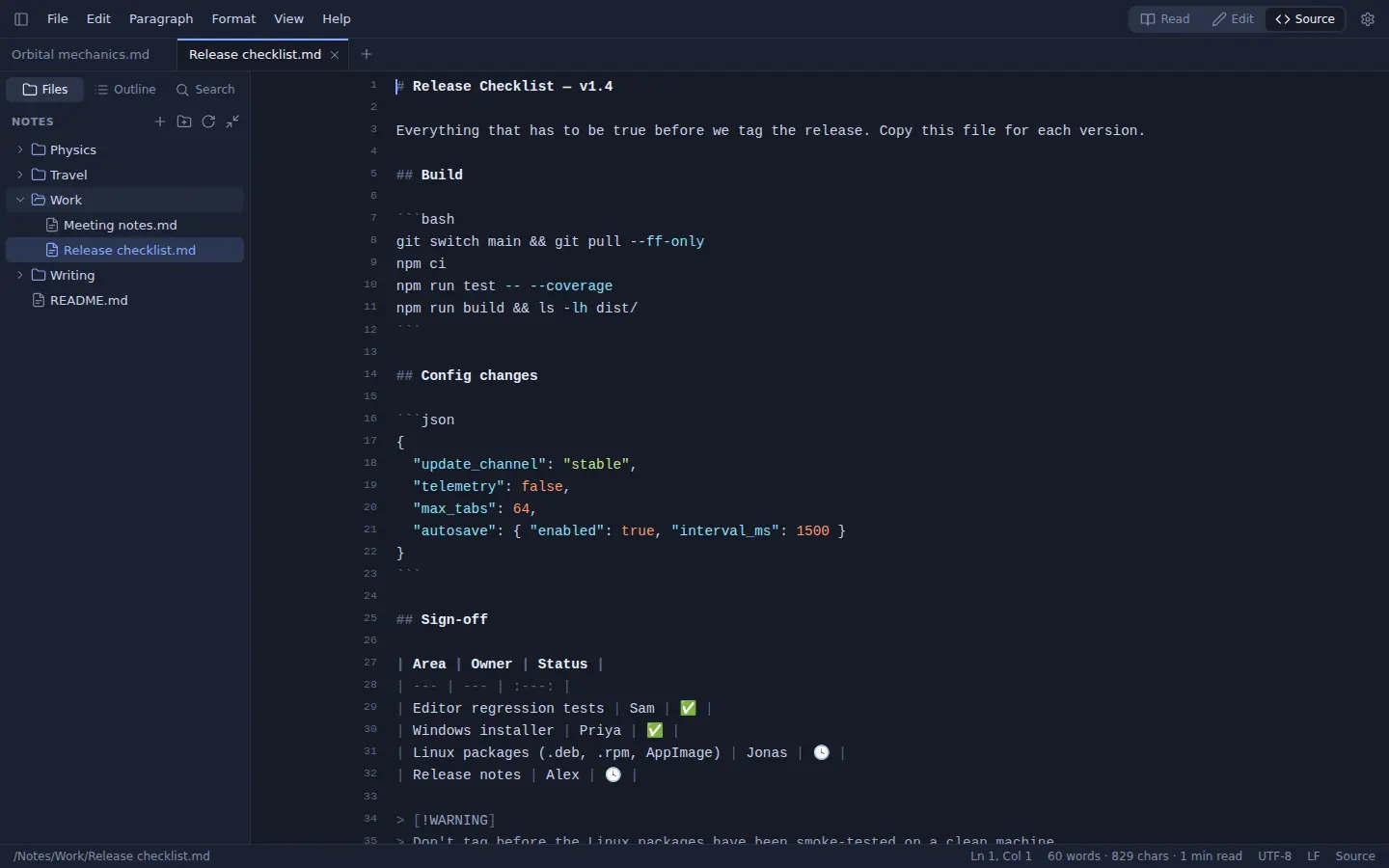The image size is (1389, 868).
Task: Switch to Read mode
Action: click(x=1165, y=18)
